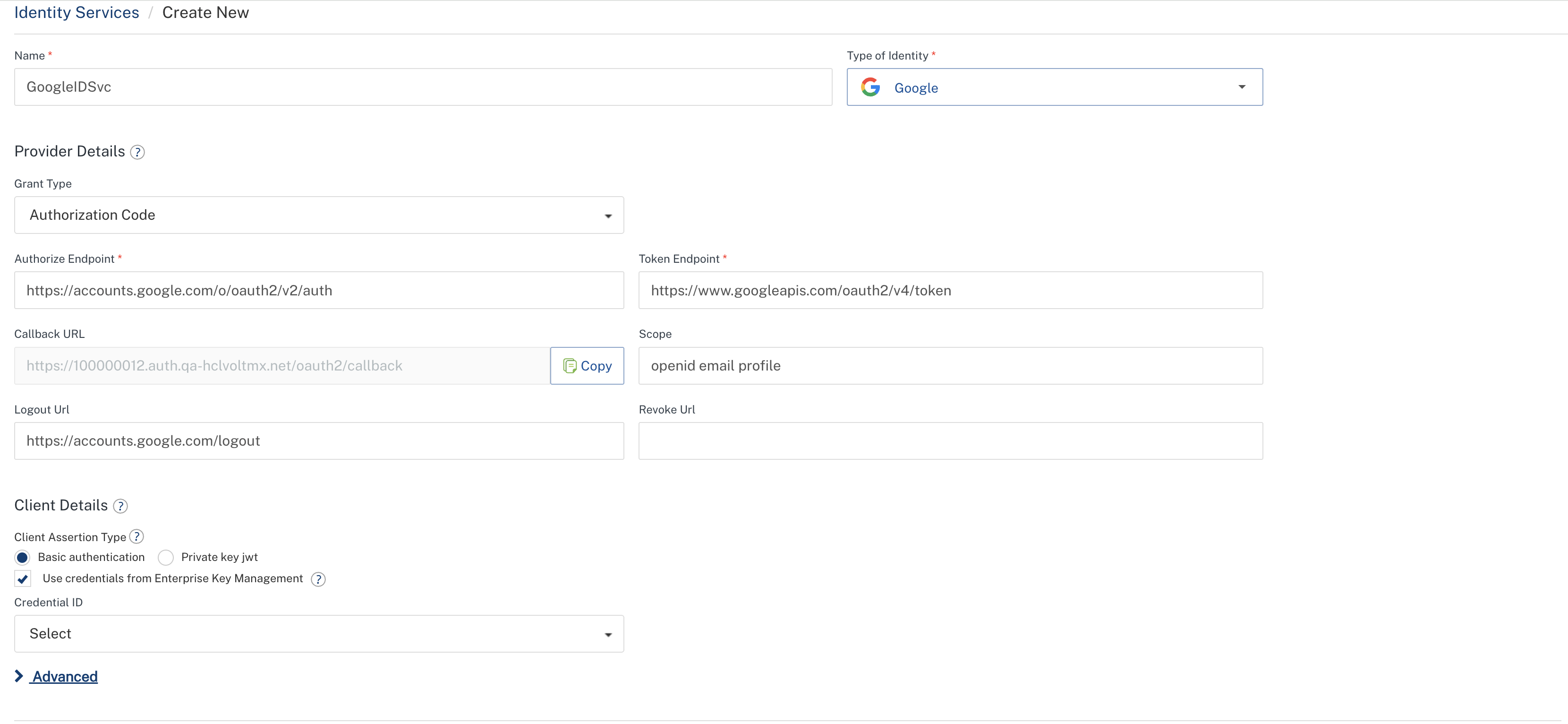Screen dimensions: 1568x724
Task: Go to Identity Services breadcrumb
Action: tap(77, 13)
